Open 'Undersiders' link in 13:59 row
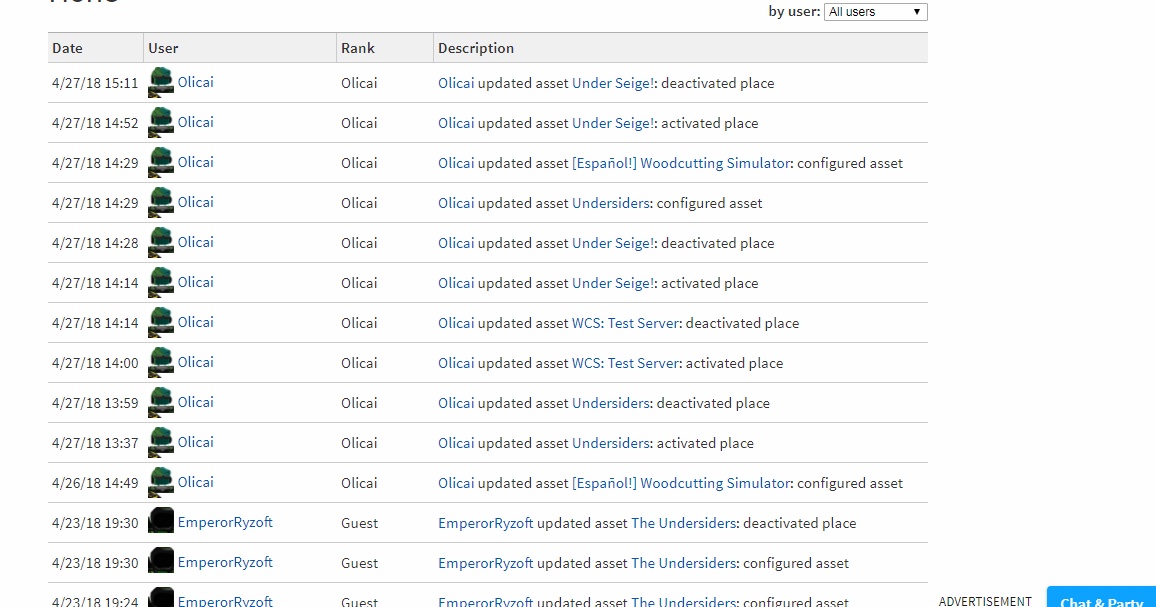Screen dimensions: 1156x607 (x=611, y=403)
